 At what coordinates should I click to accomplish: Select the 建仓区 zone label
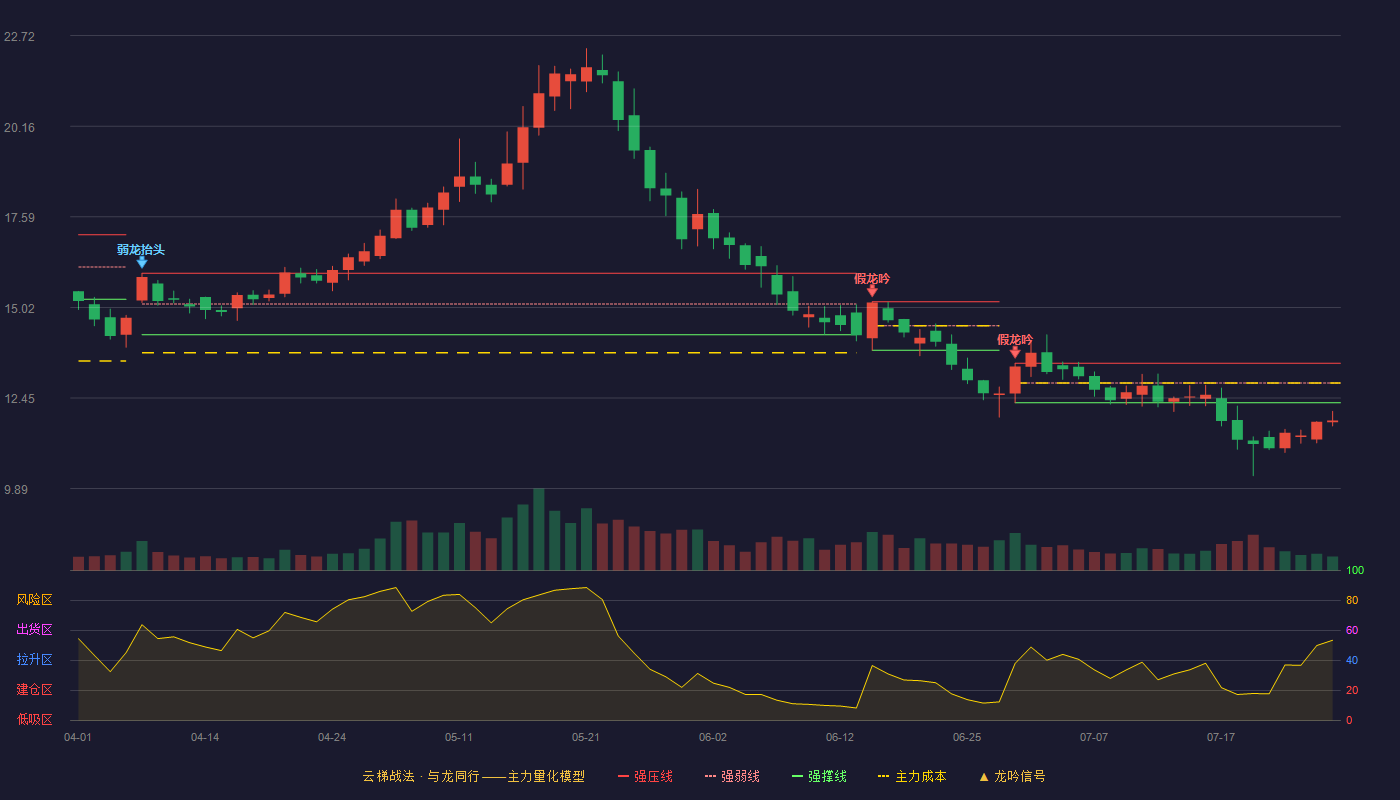[34, 690]
